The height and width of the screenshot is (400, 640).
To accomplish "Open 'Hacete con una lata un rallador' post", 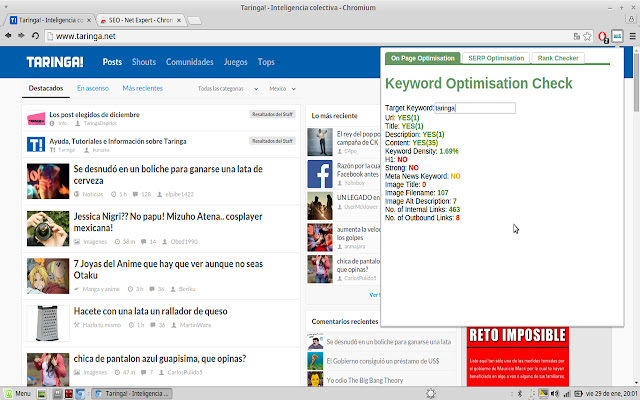I will pyautogui.click(x=150, y=311).
